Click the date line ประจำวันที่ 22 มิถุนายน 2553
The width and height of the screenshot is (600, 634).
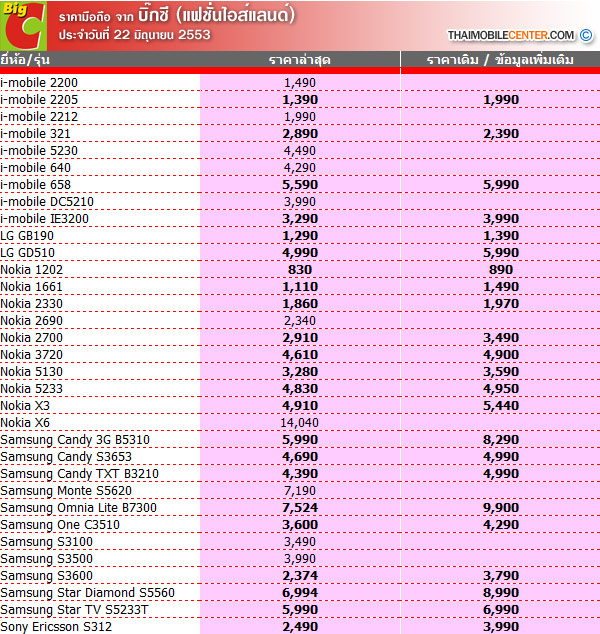(x=135, y=35)
